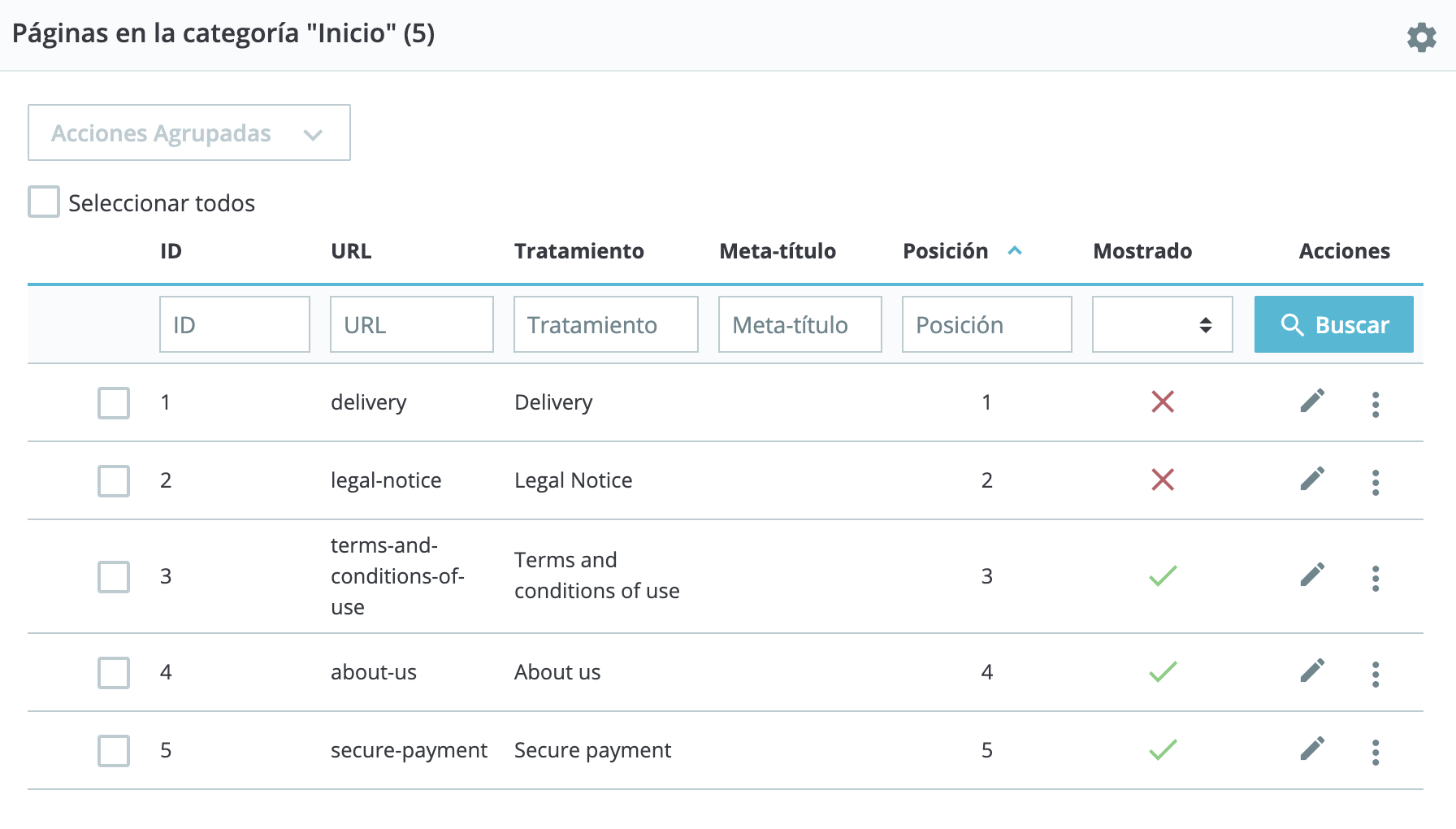
Task: Open the Mostrado filter dropdown
Action: [x=1162, y=324]
